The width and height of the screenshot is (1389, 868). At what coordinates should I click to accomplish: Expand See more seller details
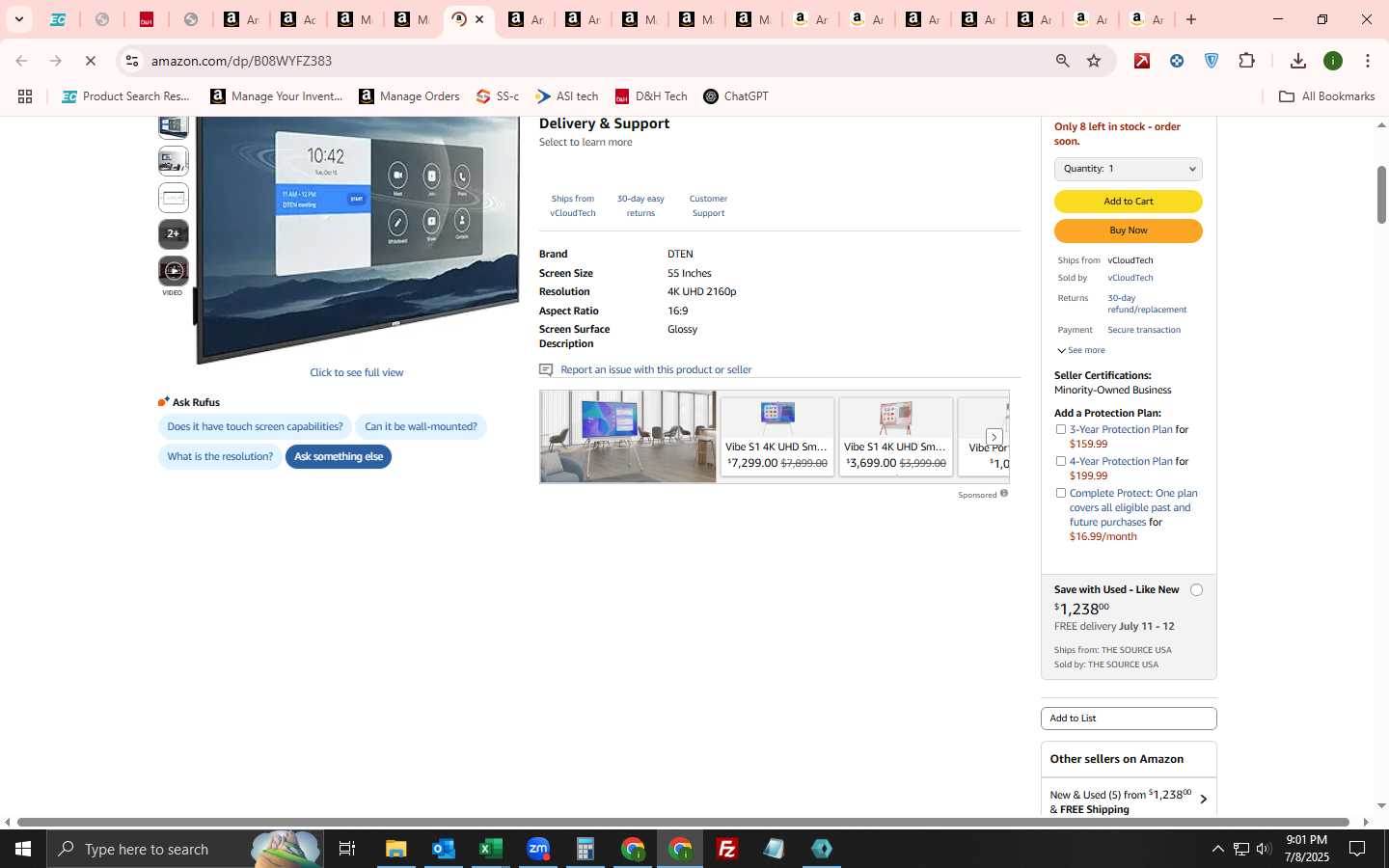click(1081, 350)
